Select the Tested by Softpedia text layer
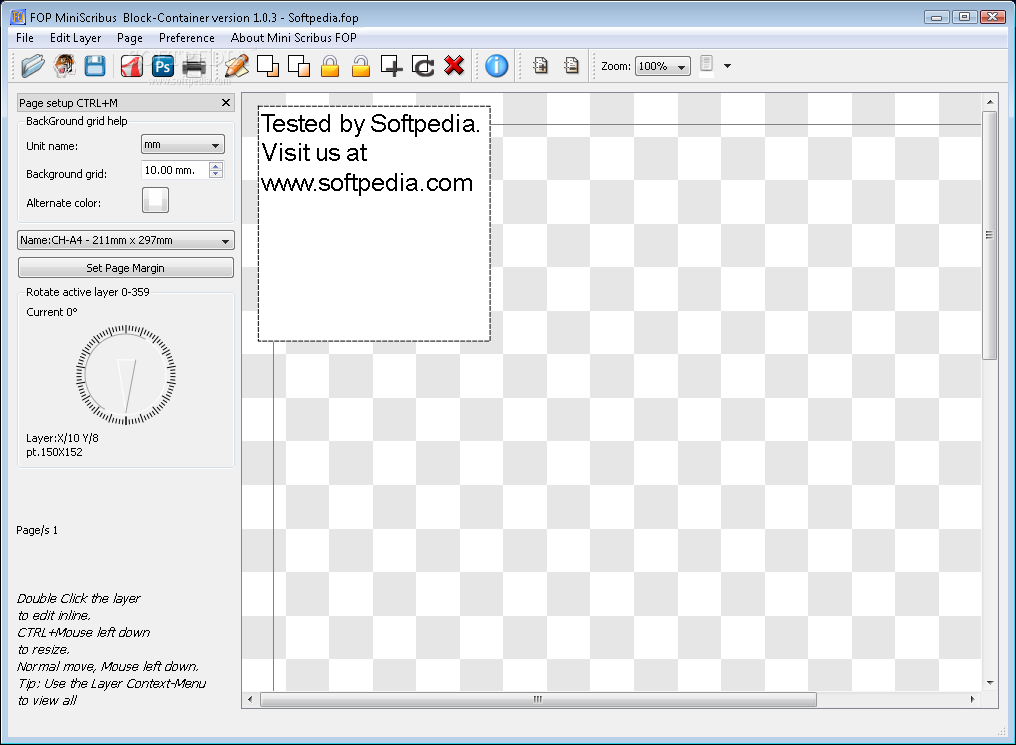Image resolution: width=1016 pixels, height=745 pixels. pyautogui.click(x=374, y=224)
